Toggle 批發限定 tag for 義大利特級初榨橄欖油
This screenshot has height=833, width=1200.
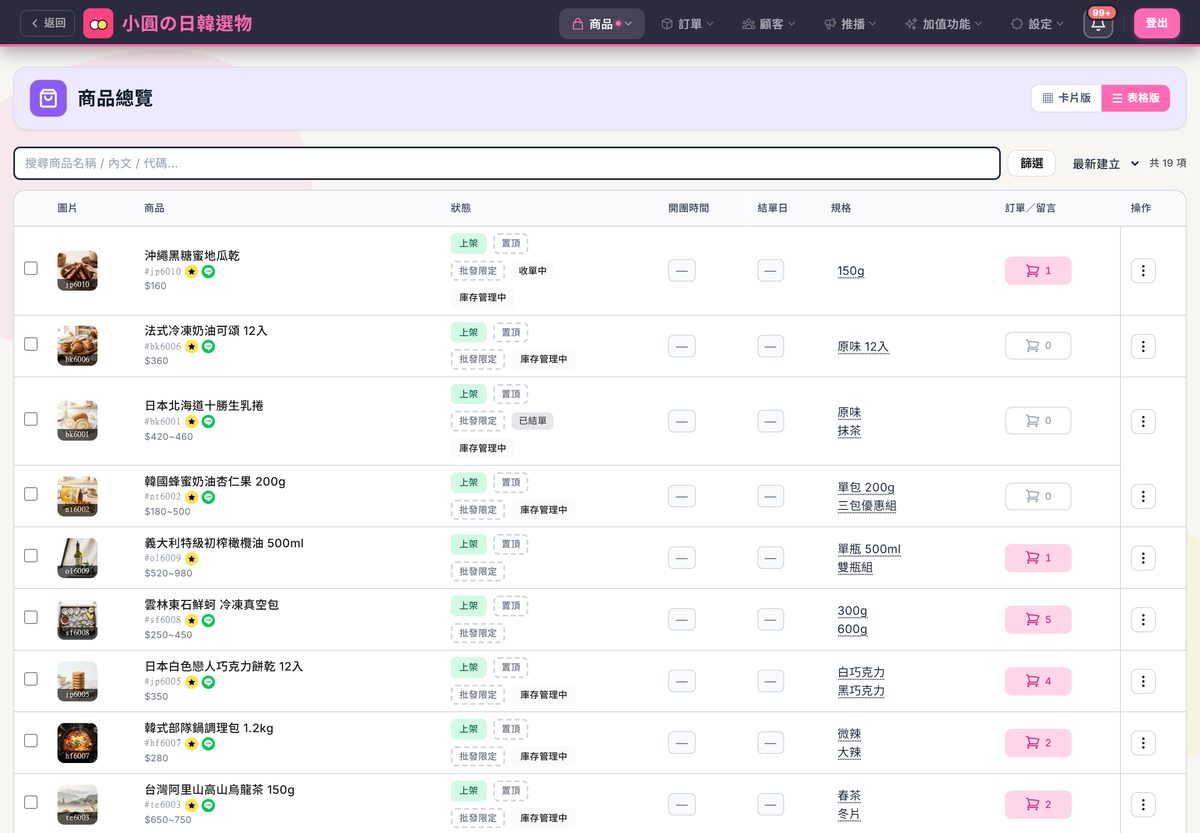478,571
